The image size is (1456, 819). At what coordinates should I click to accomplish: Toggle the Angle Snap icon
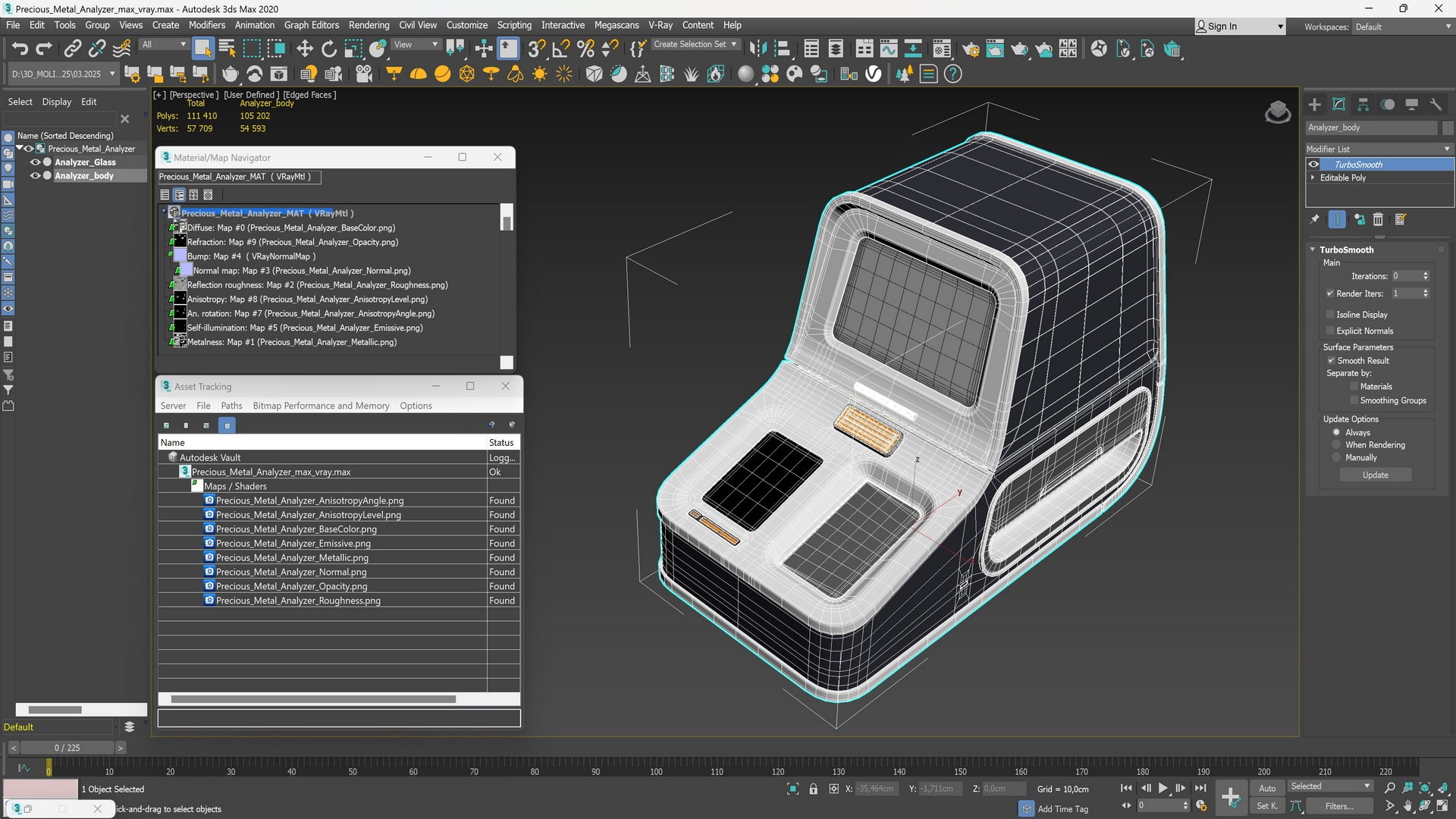pyautogui.click(x=561, y=49)
